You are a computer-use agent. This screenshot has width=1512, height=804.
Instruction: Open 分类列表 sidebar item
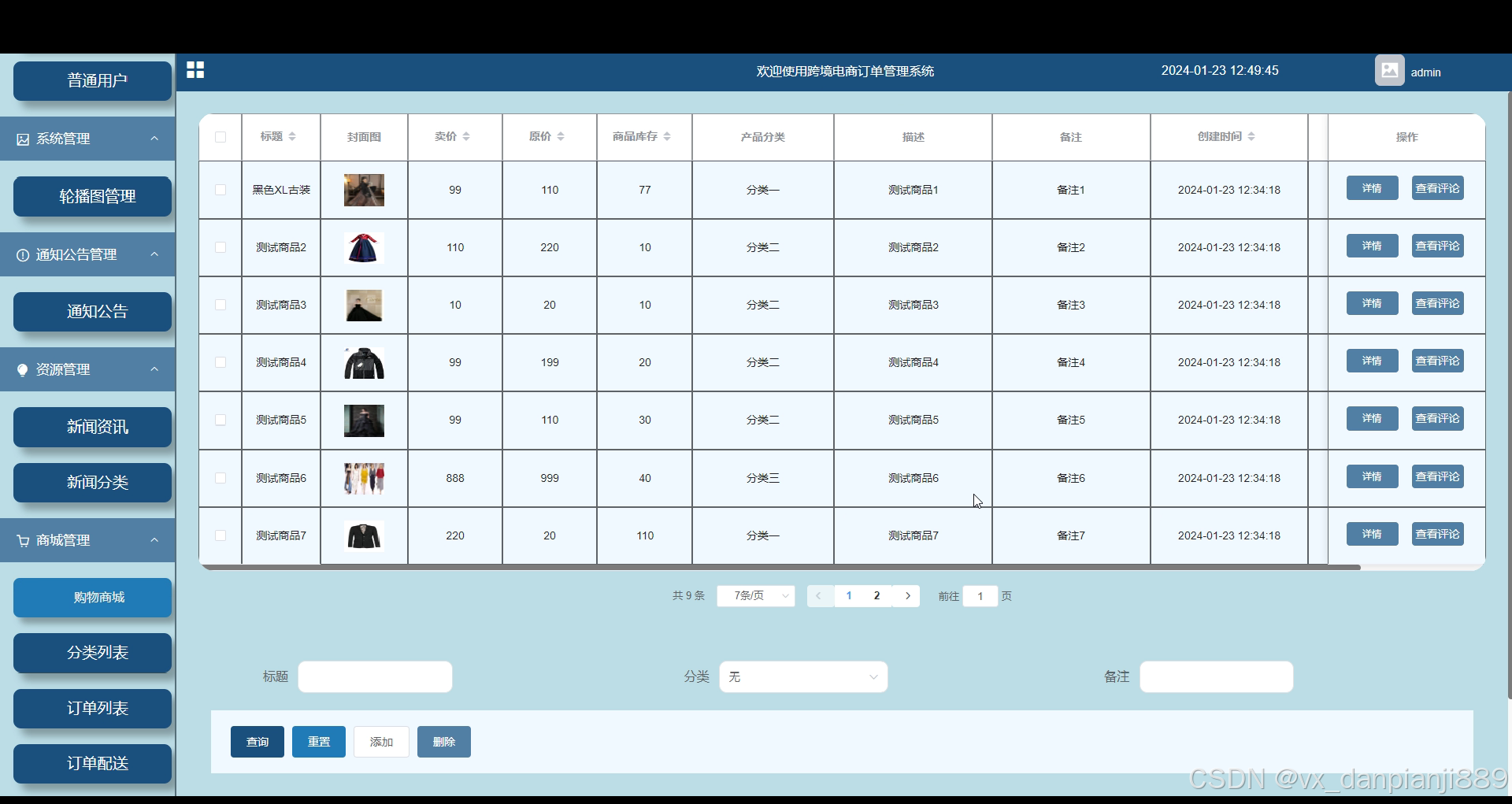click(93, 653)
